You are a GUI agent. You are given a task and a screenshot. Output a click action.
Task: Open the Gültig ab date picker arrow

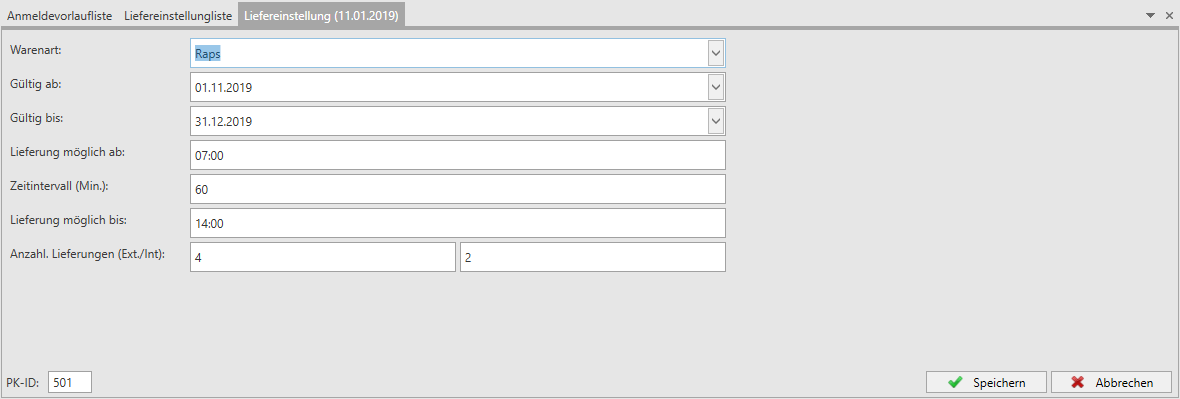[x=716, y=87]
